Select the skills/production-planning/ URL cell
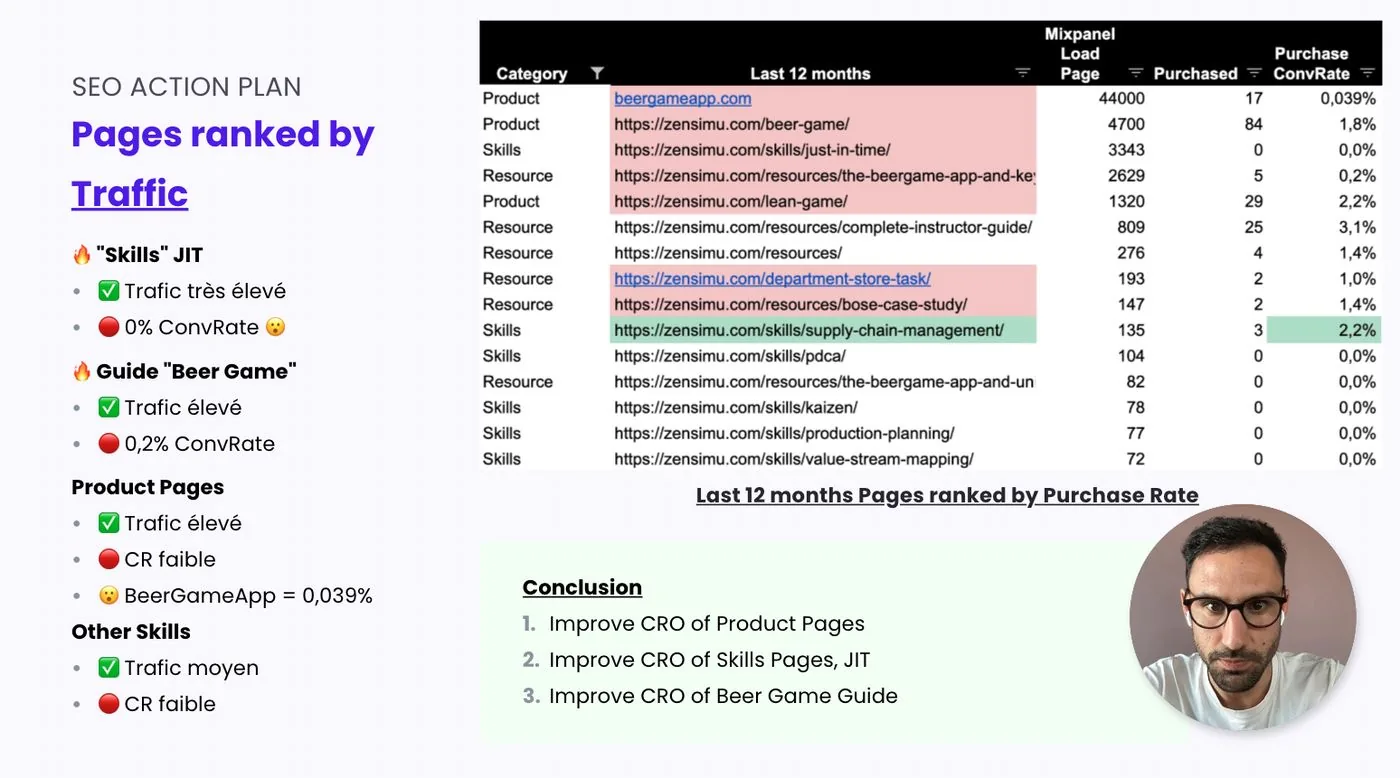This screenshot has width=1400, height=778. (823, 434)
